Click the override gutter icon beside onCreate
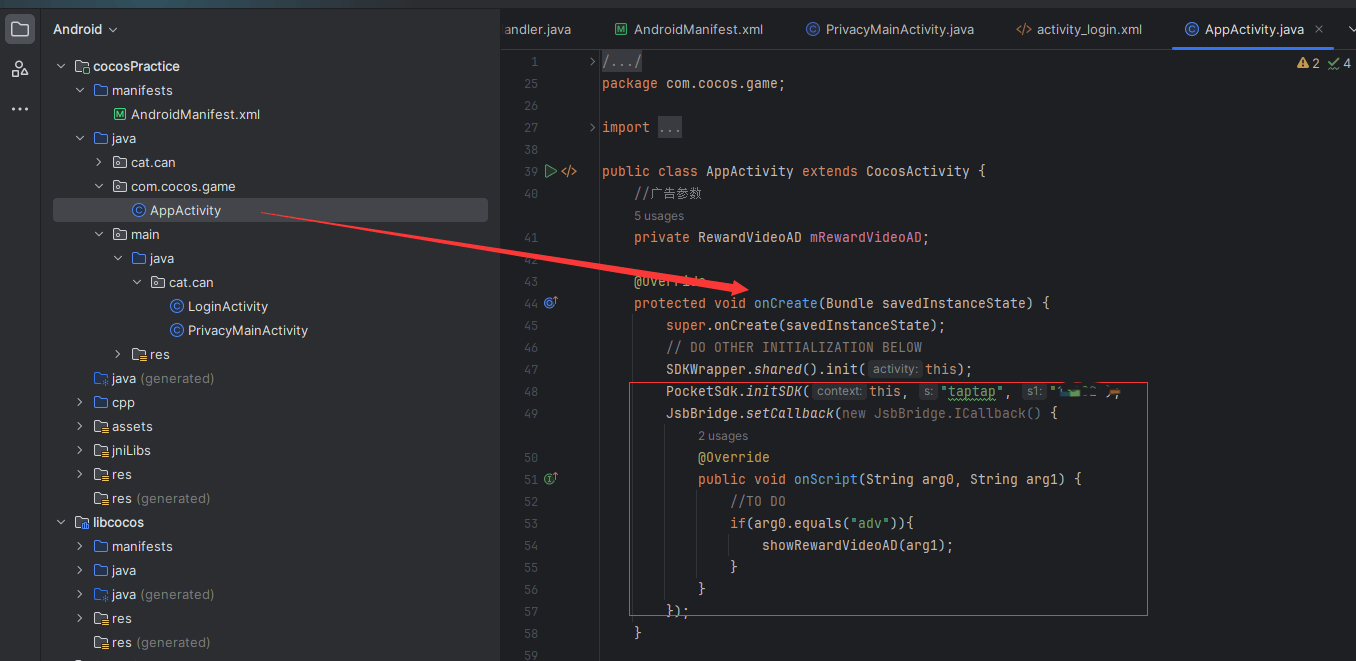Image resolution: width=1356 pixels, height=661 pixels. tap(550, 303)
